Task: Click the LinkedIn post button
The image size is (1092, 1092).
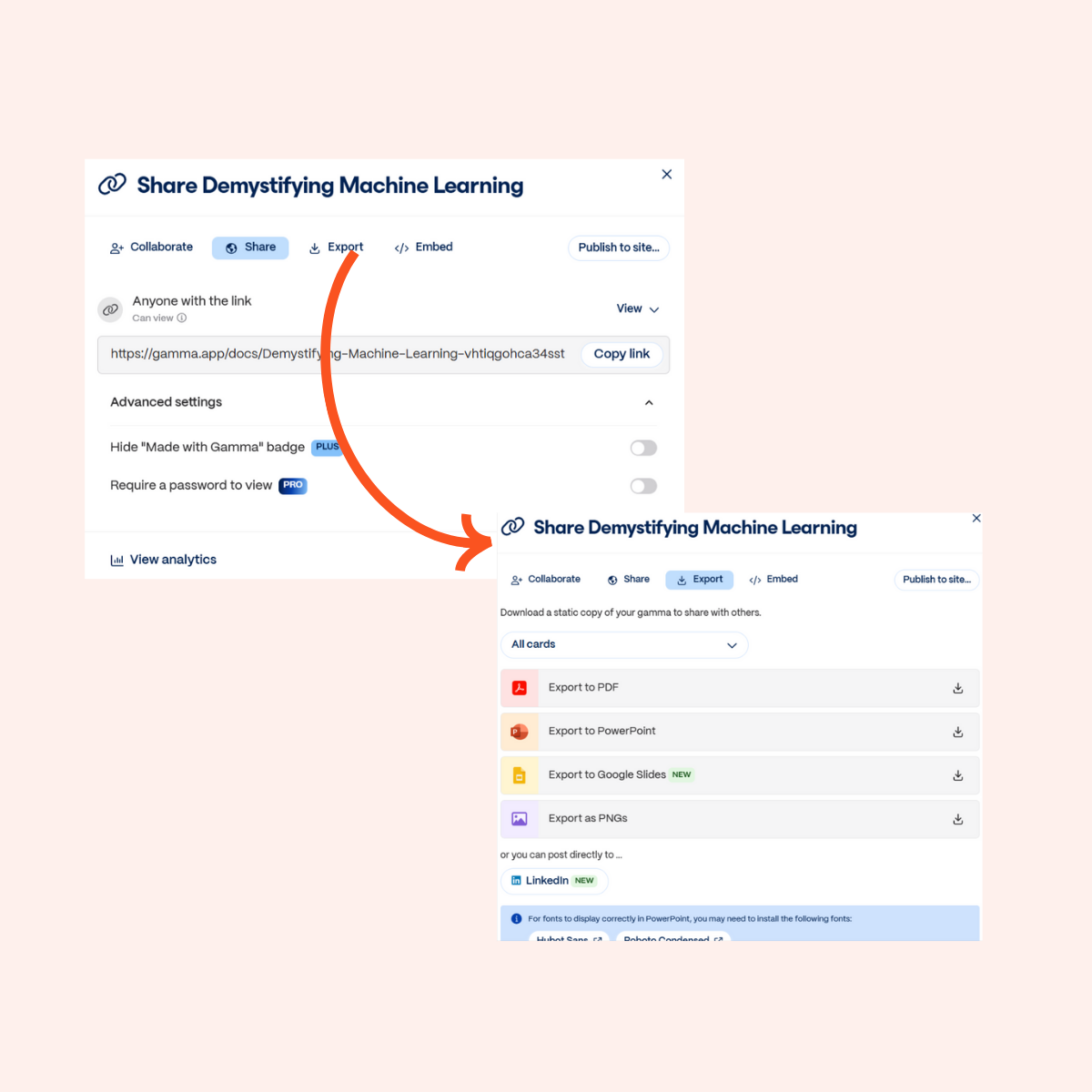Action: (x=554, y=881)
